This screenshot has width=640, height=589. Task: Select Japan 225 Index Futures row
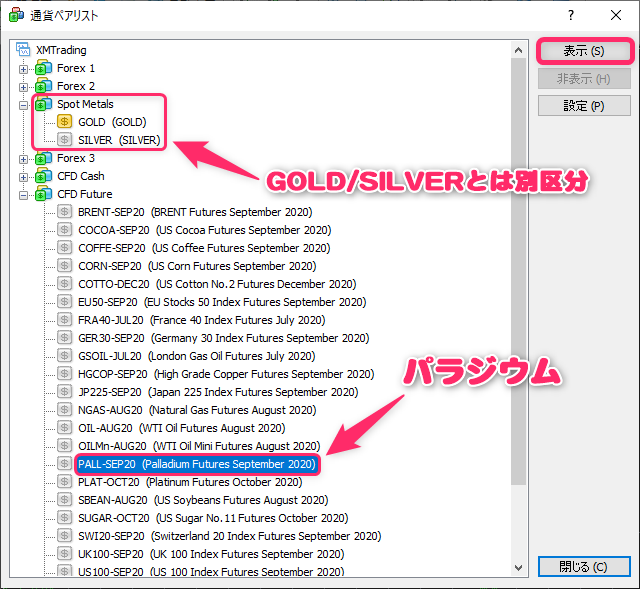click(x=218, y=392)
